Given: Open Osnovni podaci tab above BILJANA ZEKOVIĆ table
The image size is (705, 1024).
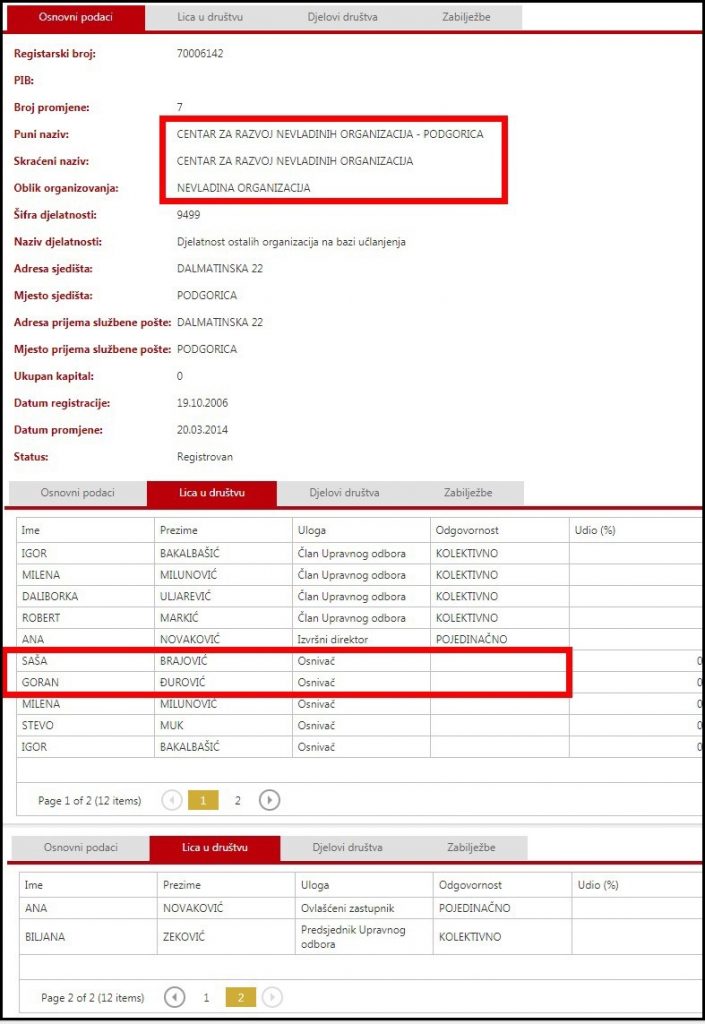Looking at the screenshot, I should click(81, 848).
